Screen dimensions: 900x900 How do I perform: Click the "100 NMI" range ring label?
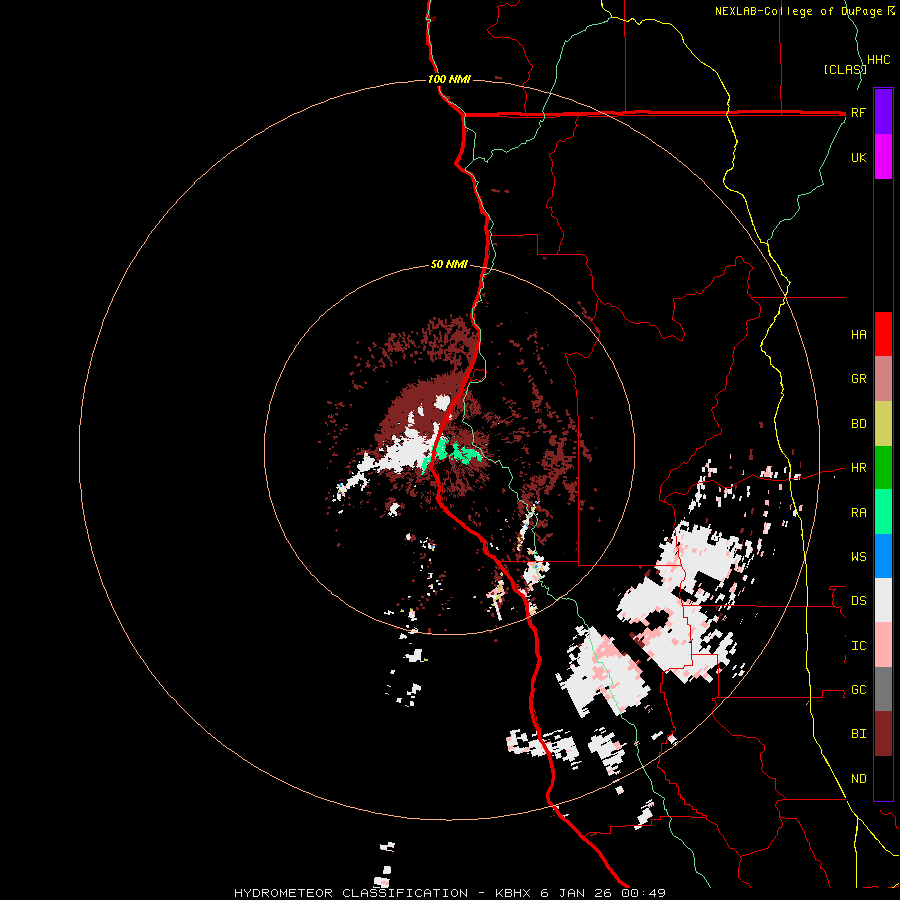click(x=449, y=79)
